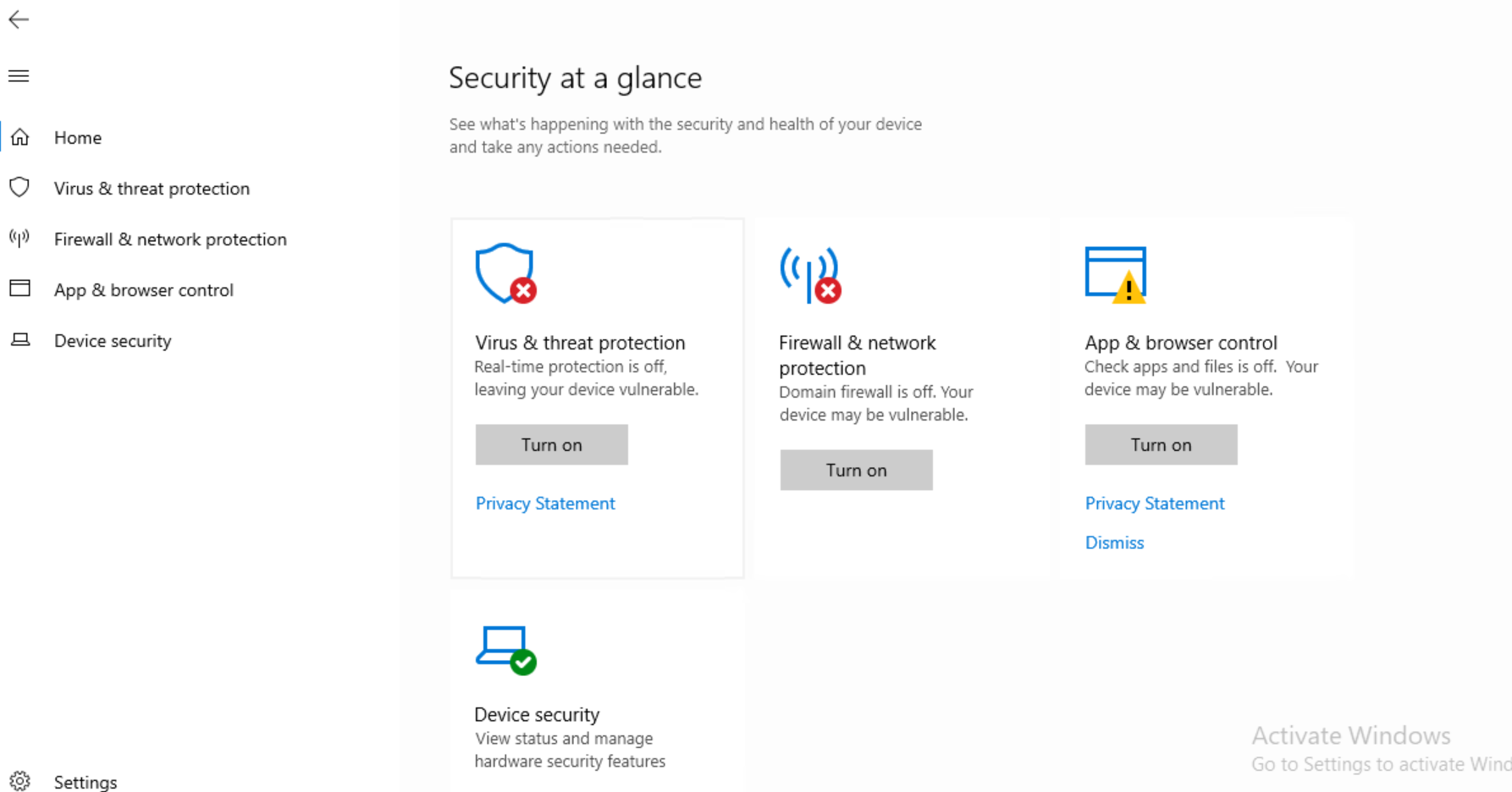The height and width of the screenshot is (792, 1512).
Task: Click the Device security laptop icon in sidebar
Action: 20,340
